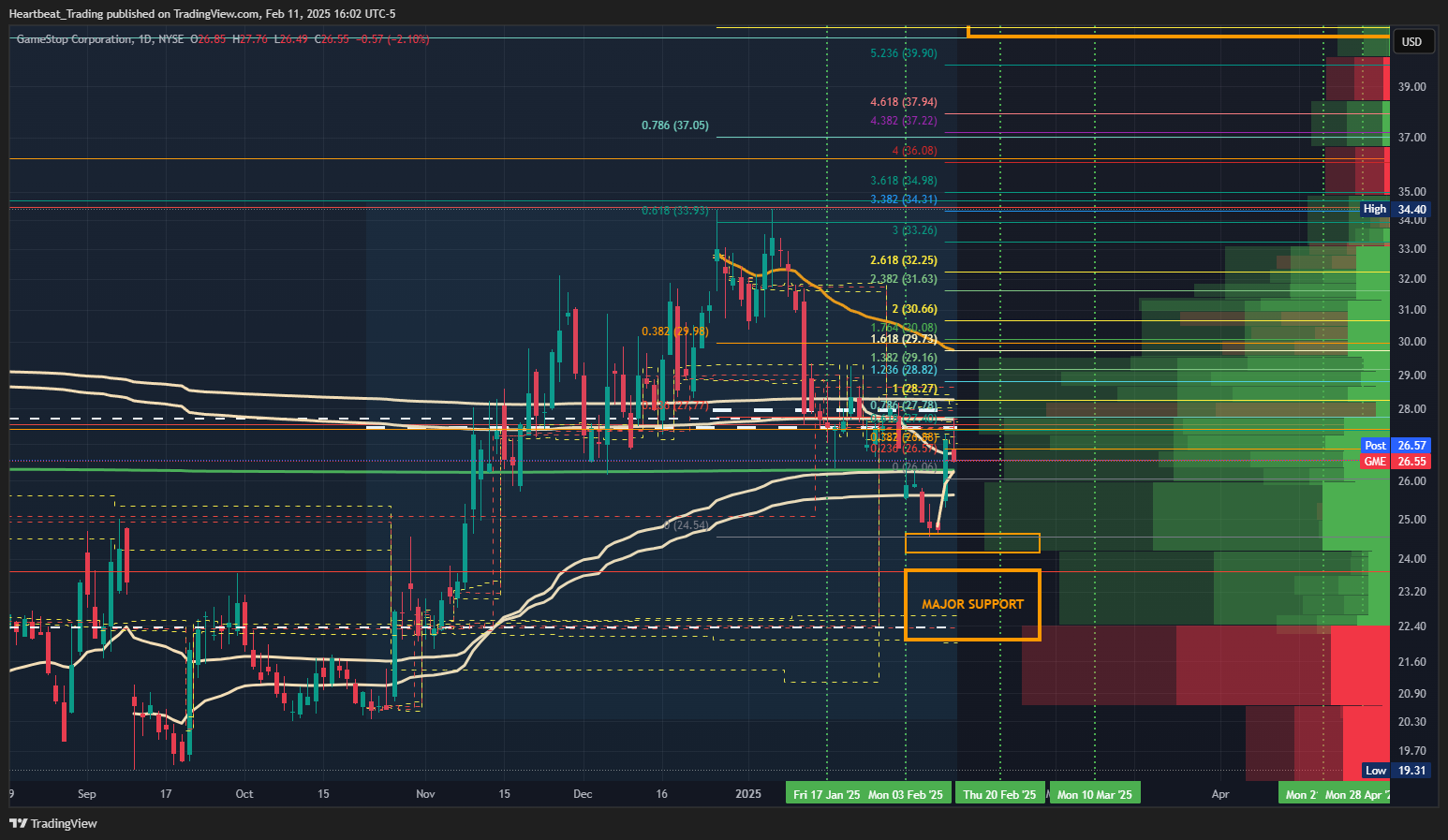Select the MAJOR SUPPORT annotation text

pyautogui.click(x=972, y=604)
